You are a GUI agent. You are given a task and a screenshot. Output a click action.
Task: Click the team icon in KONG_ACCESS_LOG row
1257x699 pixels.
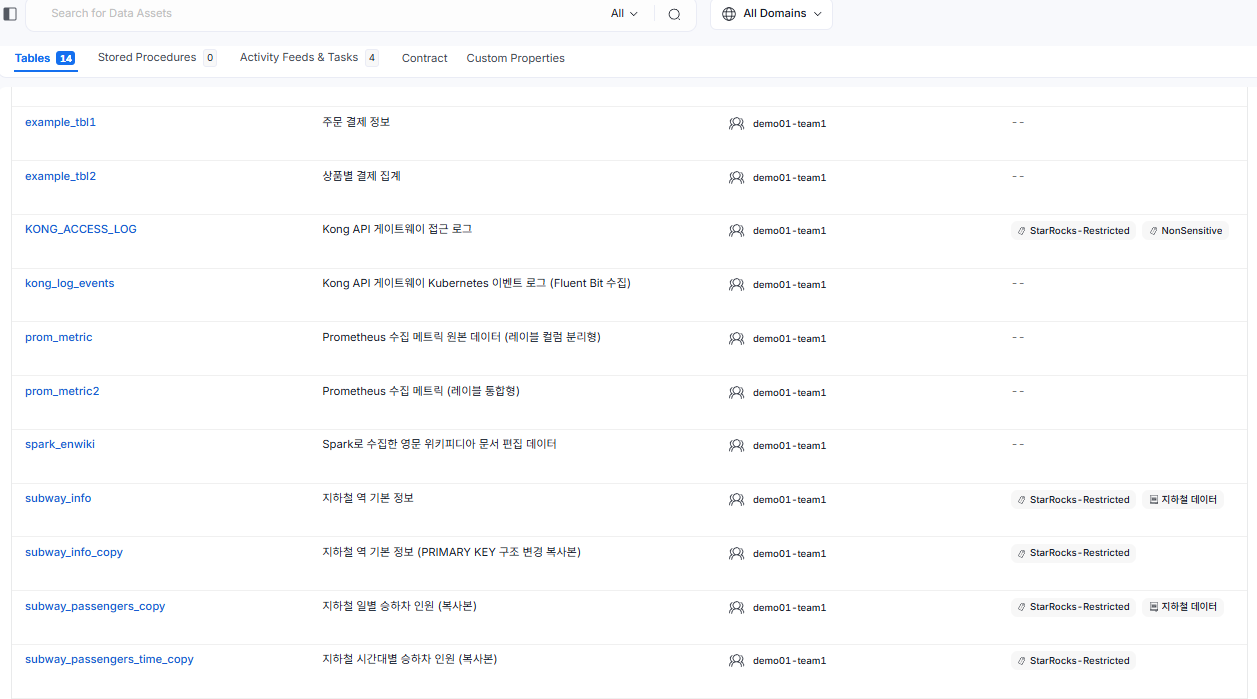point(736,231)
